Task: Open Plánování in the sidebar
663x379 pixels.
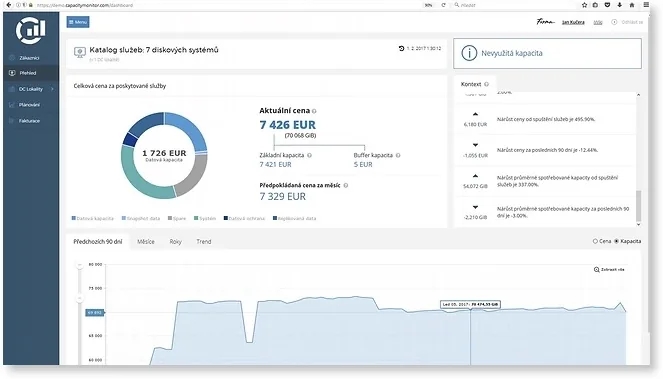Action: [30, 105]
